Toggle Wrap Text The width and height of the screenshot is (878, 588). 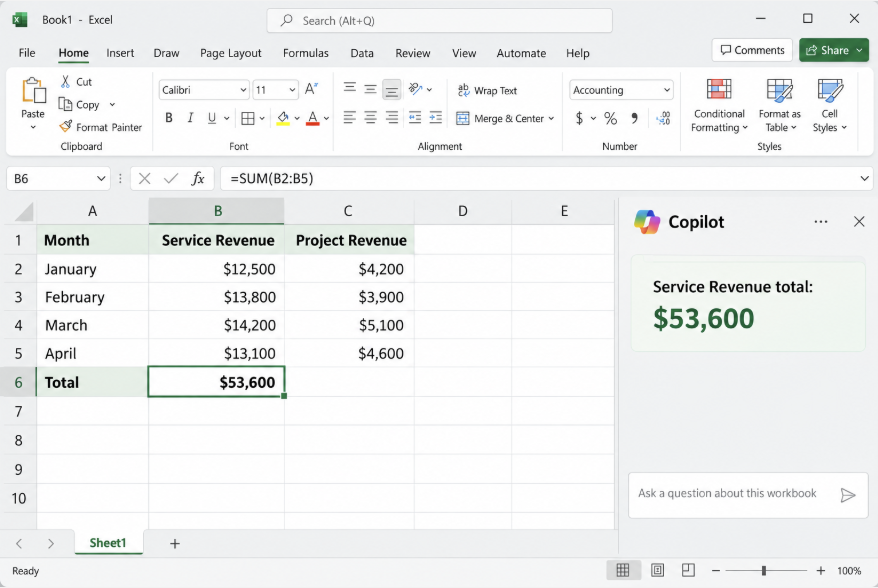point(487,90)
